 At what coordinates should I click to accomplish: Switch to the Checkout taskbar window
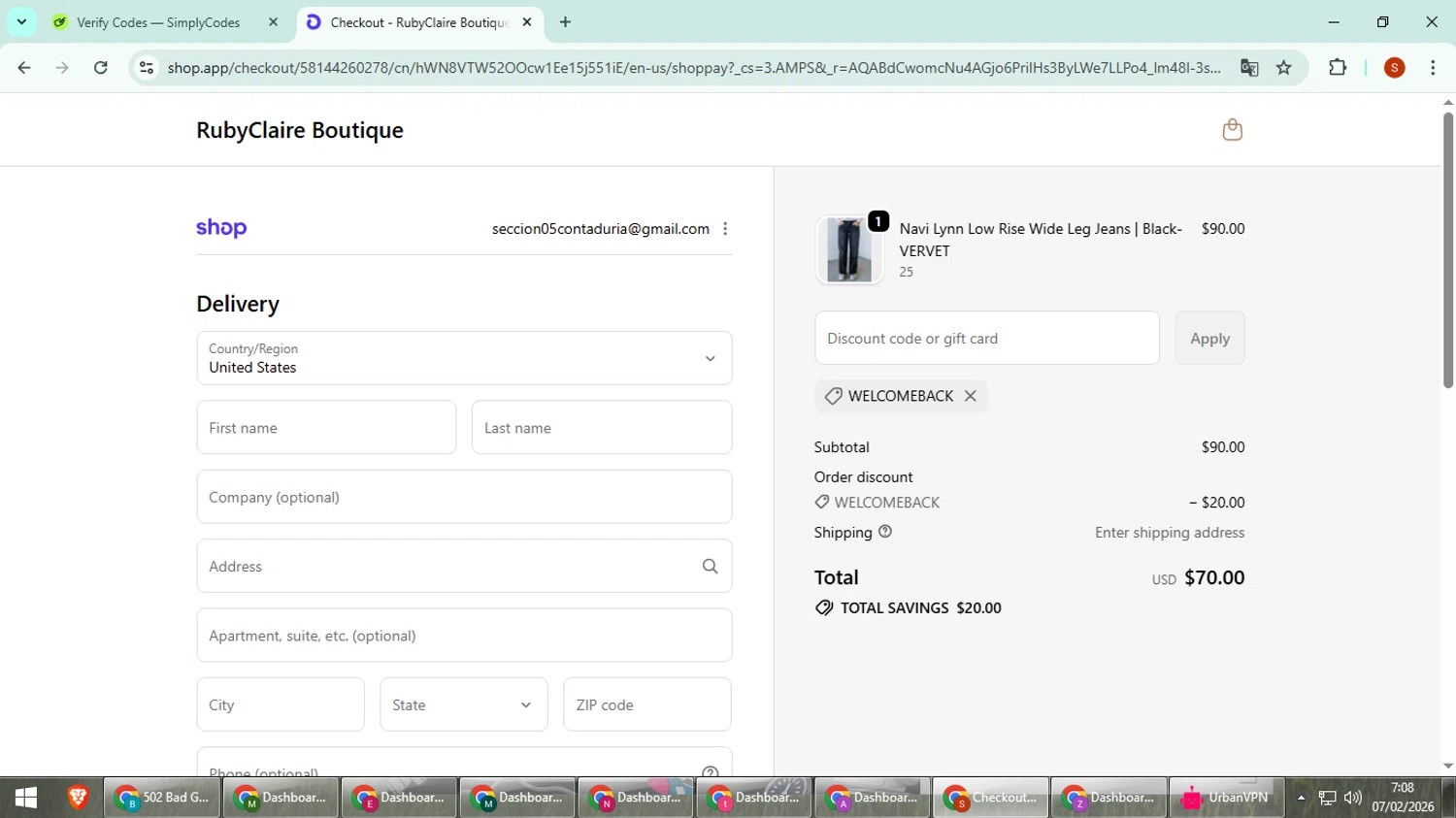coord(991,798)
